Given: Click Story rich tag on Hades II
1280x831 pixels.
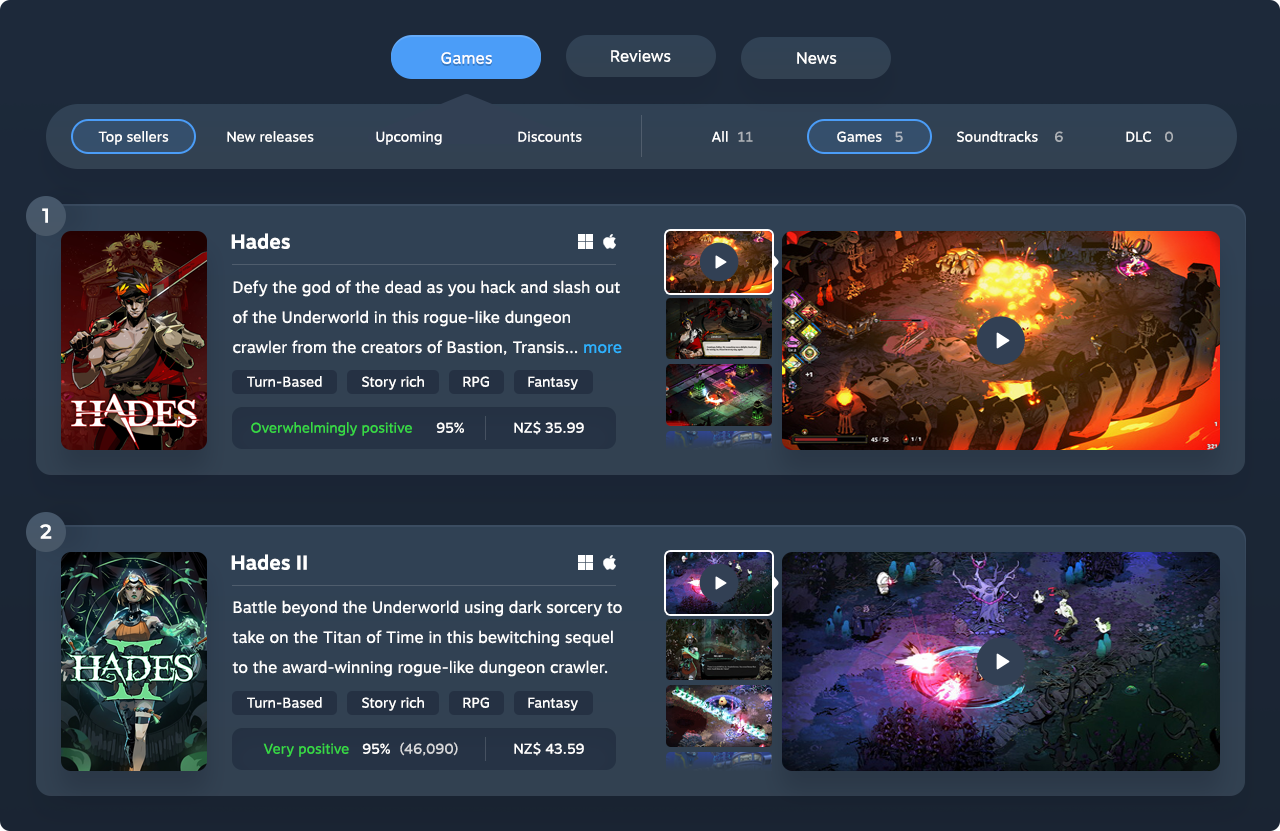Looking at the screenshot, I should click(x=393, y=703).
